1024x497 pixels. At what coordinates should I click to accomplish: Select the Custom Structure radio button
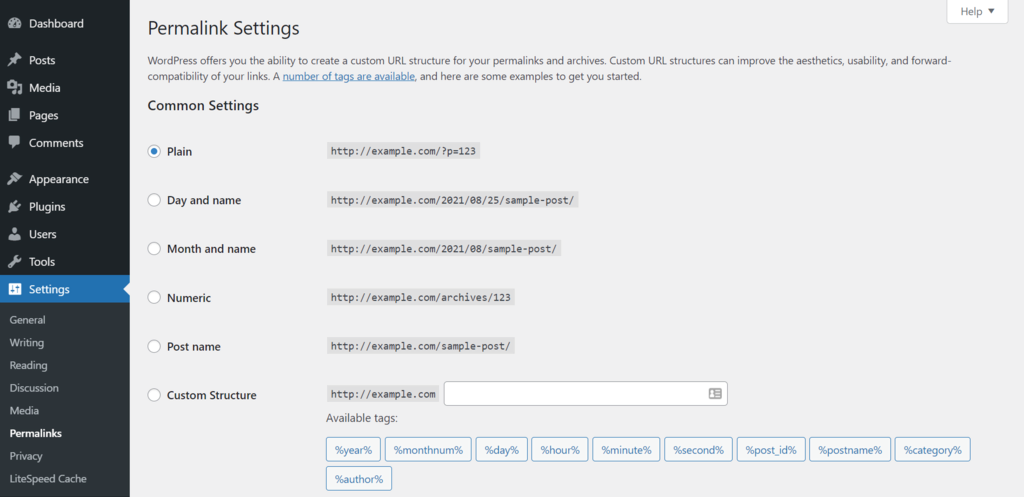point(154,395)
